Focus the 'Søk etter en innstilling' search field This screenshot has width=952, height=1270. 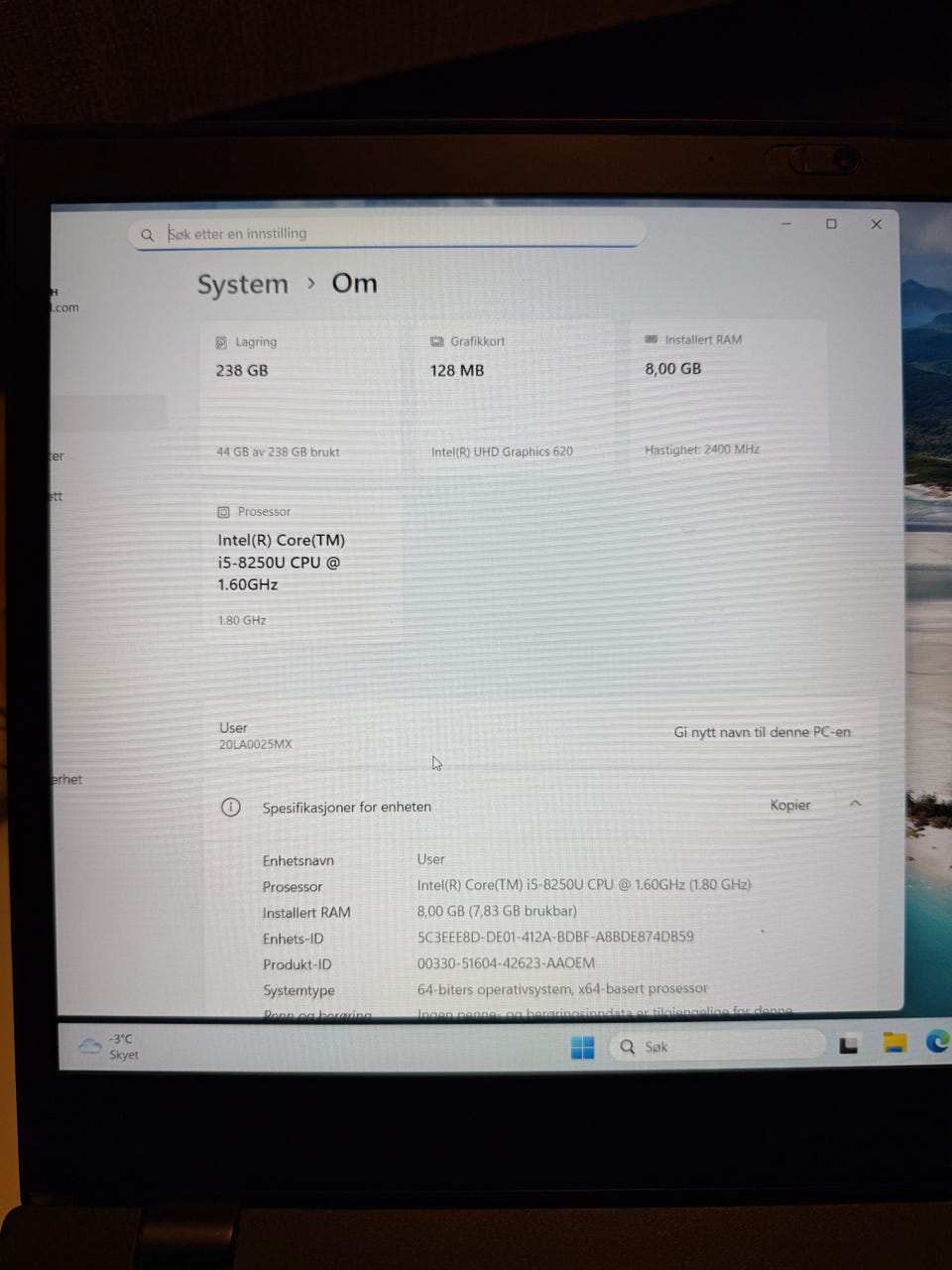coord(387,233)
